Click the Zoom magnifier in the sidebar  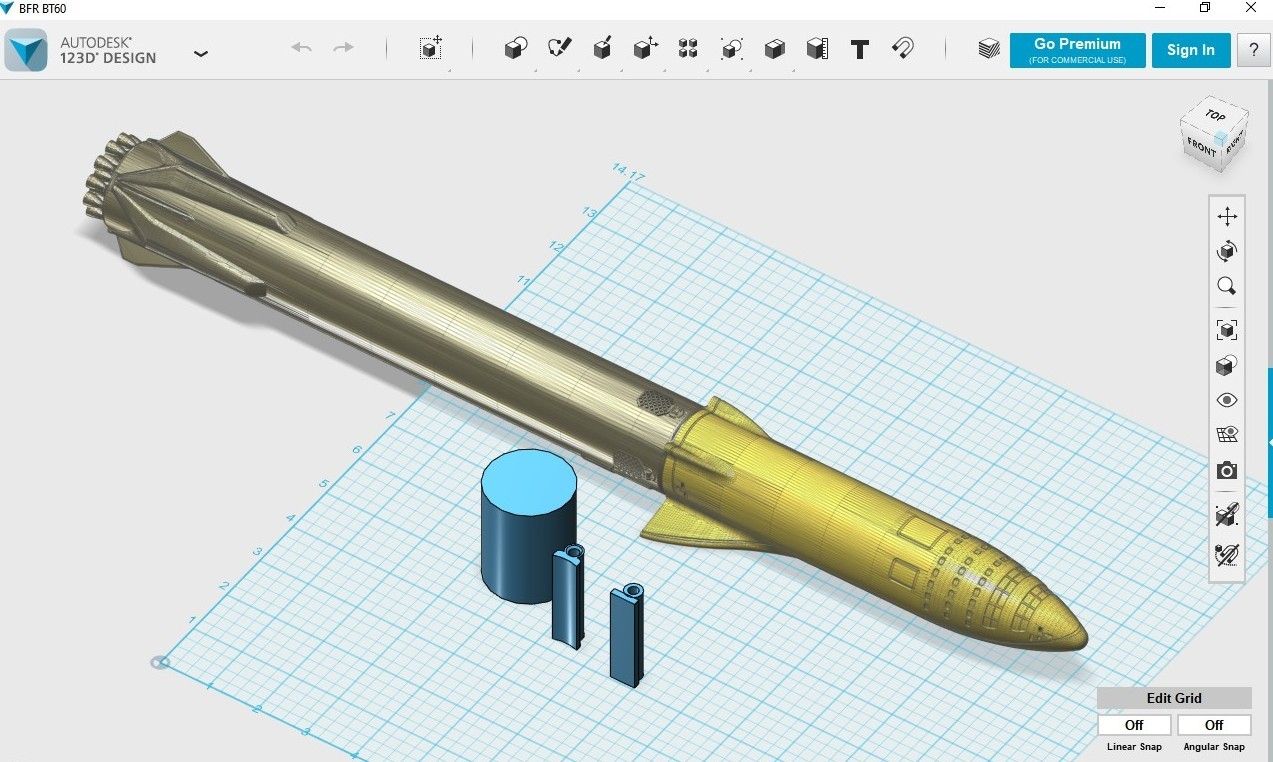[1227, 287]
